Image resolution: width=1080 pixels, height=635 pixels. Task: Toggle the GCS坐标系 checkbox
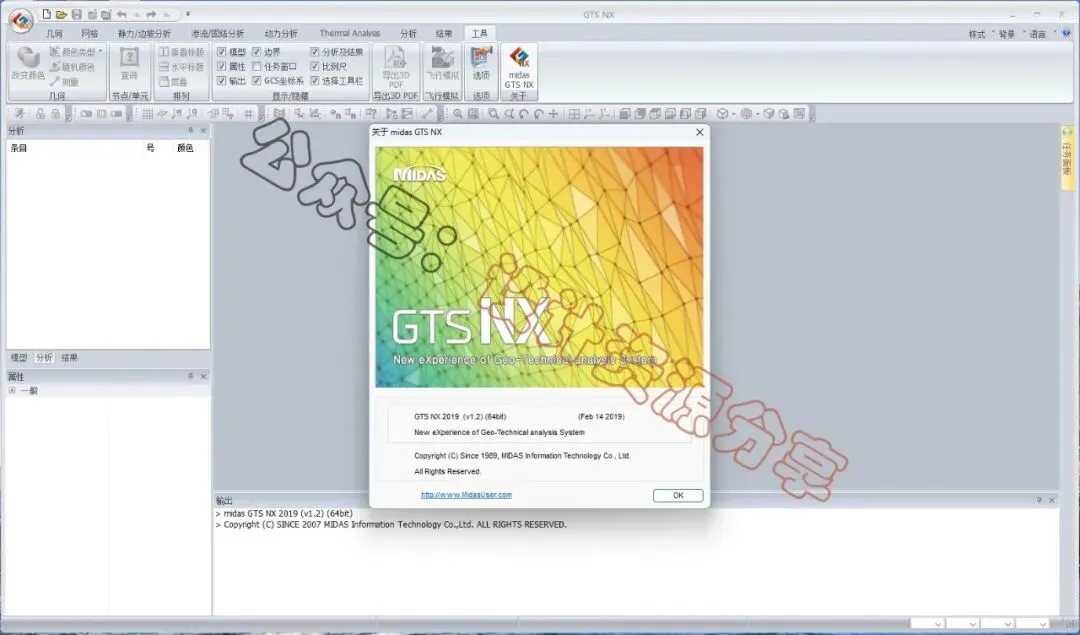point(256,81)
